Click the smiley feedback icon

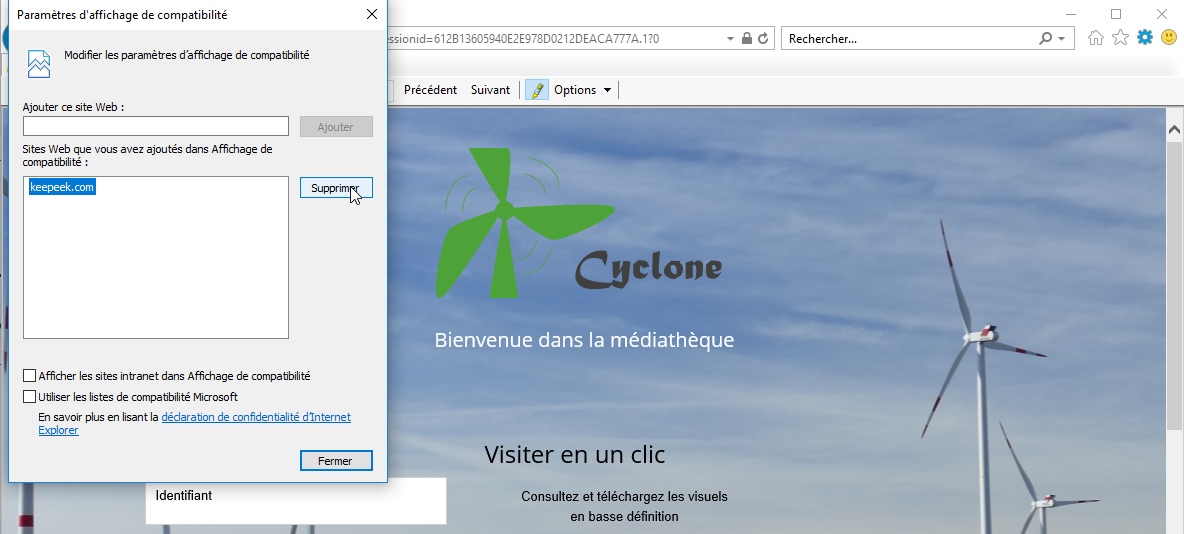[1168, 38]
